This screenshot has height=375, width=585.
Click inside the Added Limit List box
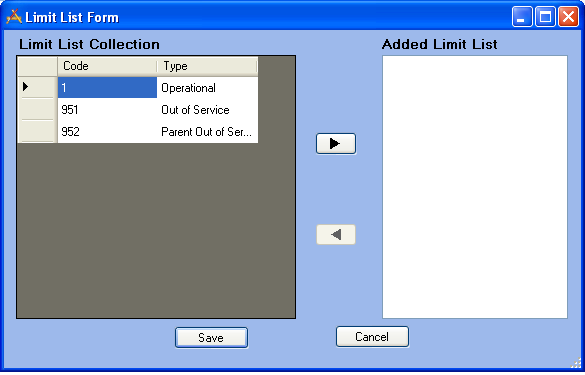coord(475,187)
